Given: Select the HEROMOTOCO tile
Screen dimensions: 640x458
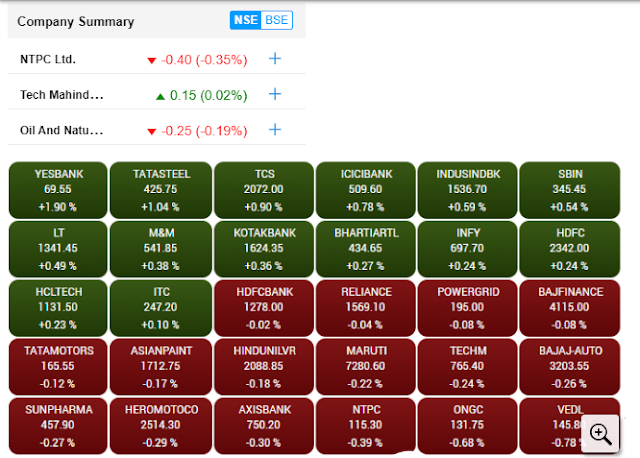Looking at the screenshot, I should coord(161,426).
